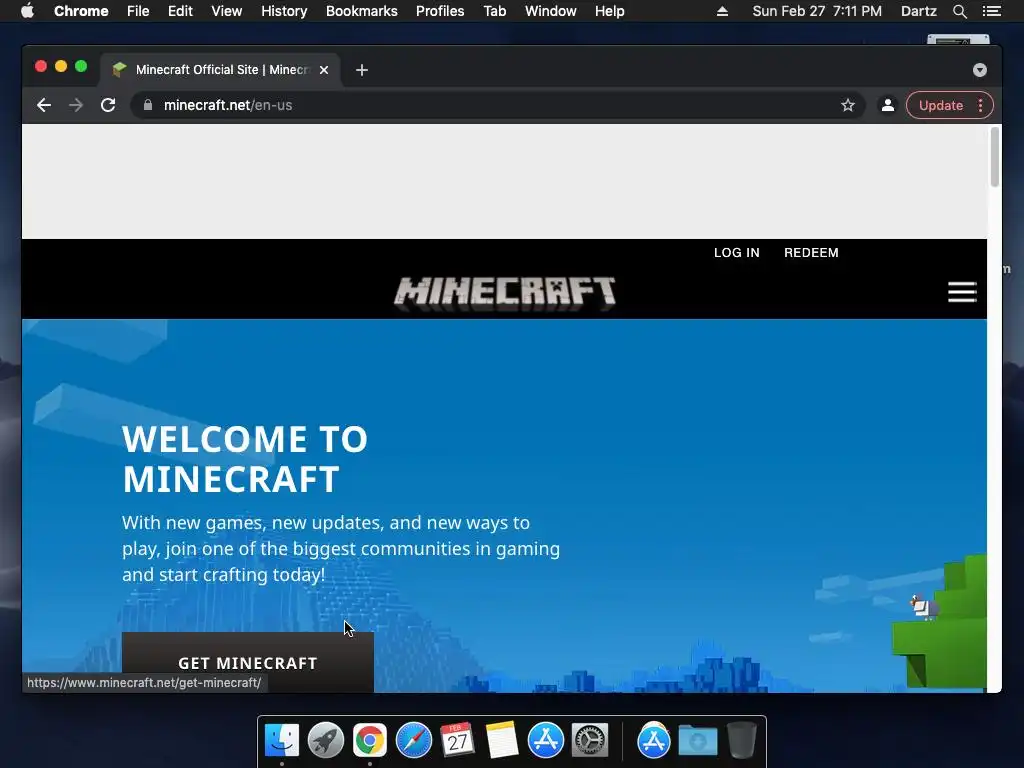View site info via the lock icon

click(x=148, y=105)
